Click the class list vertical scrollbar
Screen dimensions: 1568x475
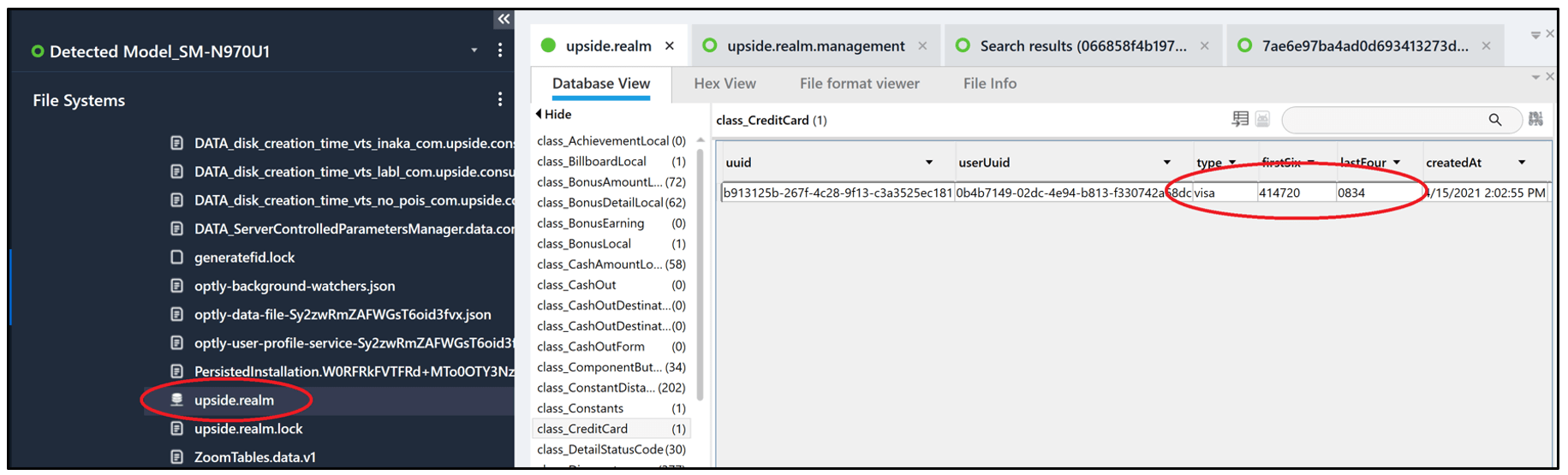pos(701,274)
